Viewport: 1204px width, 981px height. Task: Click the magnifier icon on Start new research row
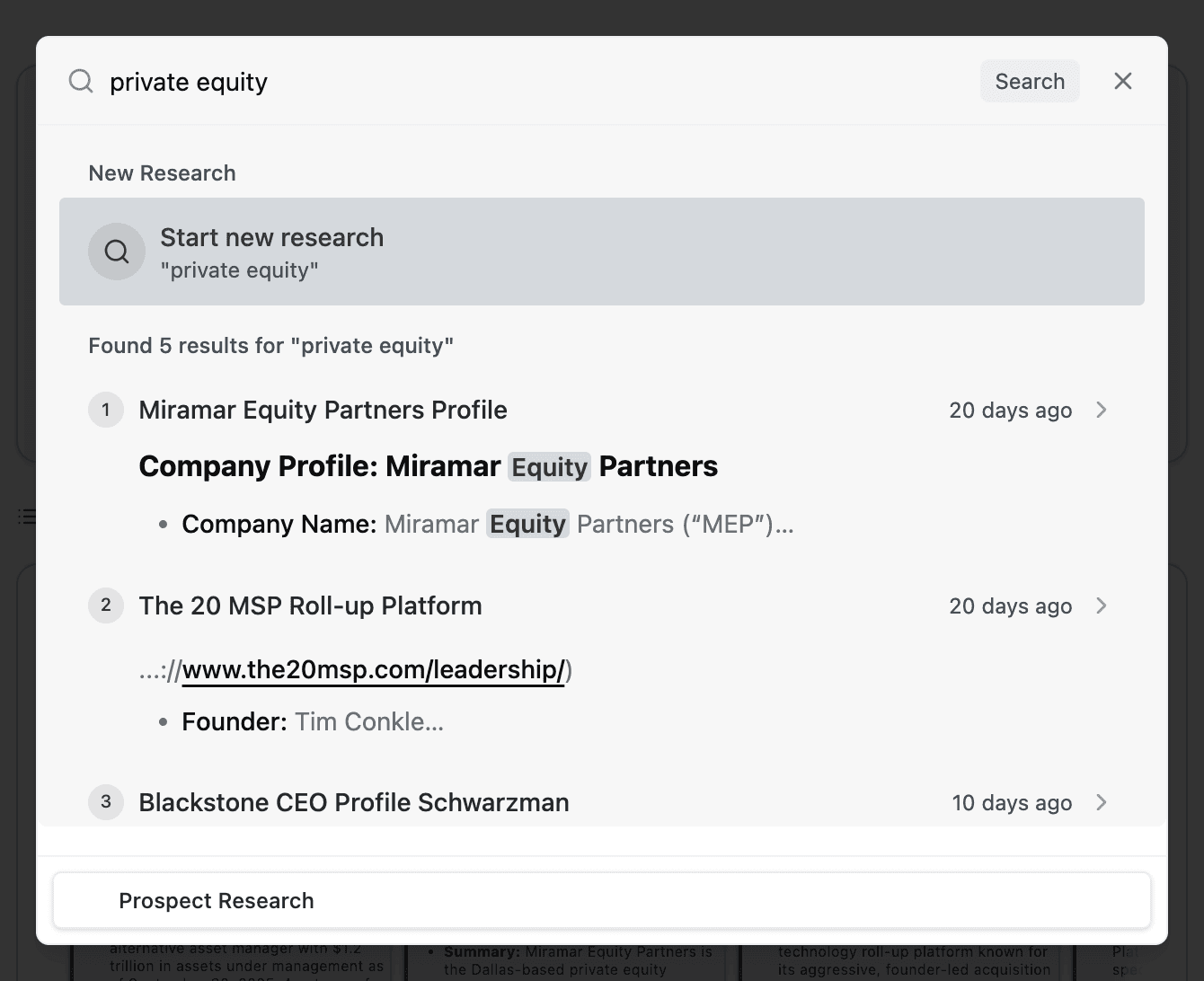[117, 252]
